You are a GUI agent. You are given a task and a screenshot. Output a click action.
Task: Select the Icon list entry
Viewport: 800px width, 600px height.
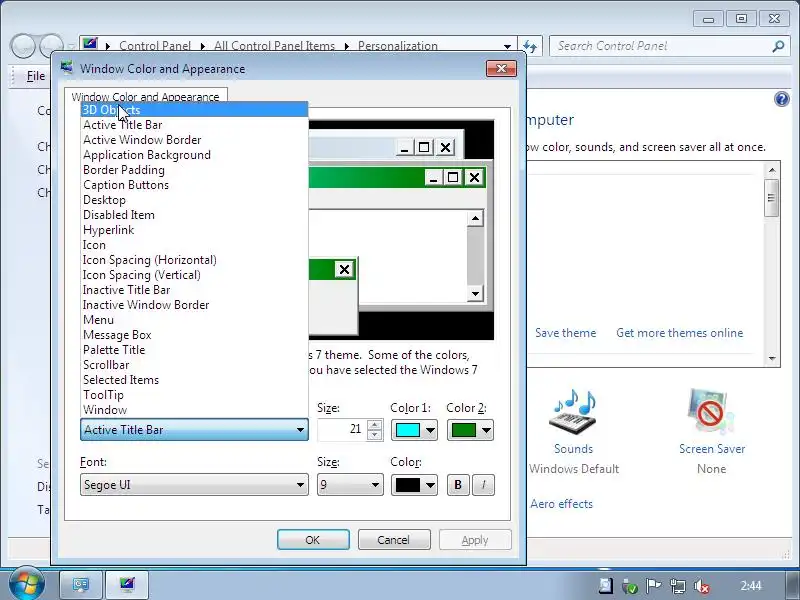tap(194, 245)
